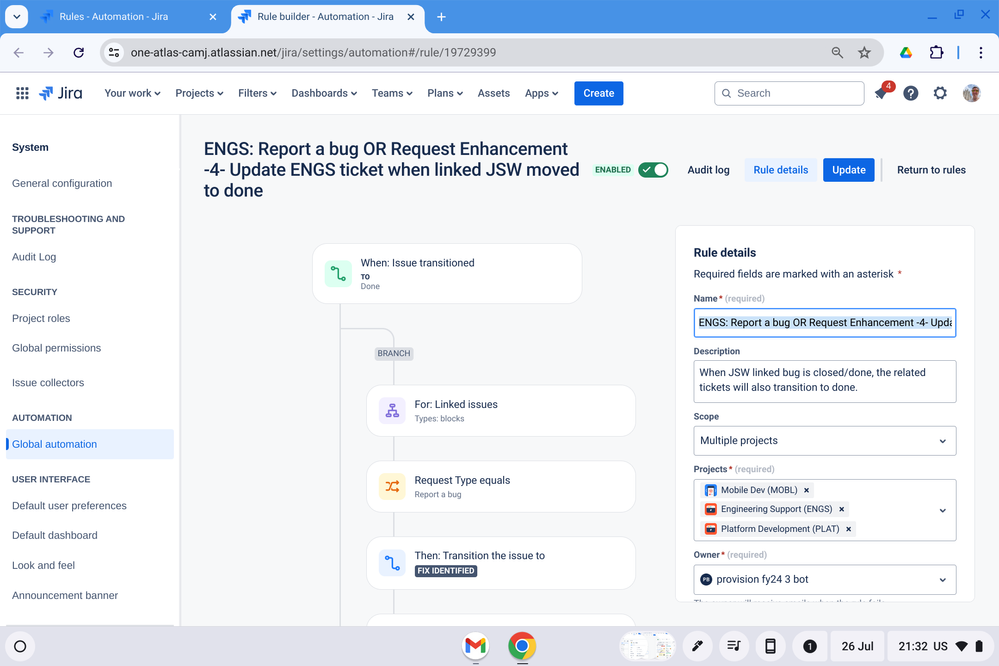The width and height of the screenshot is (999, 666).
Task: Open Rule details
Action: point(780,170)
